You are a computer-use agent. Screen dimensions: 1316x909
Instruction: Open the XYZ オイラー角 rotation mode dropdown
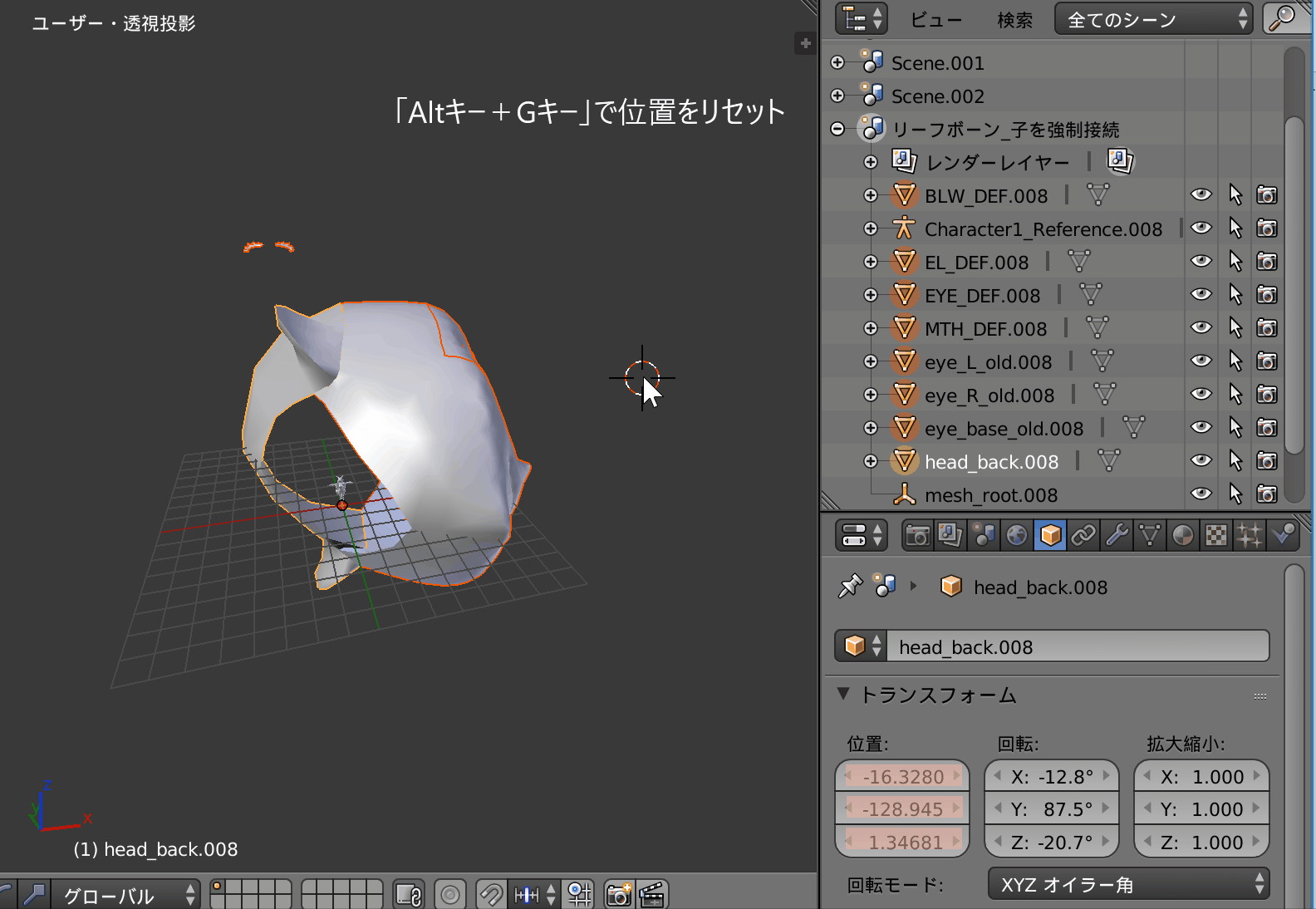1129,885
